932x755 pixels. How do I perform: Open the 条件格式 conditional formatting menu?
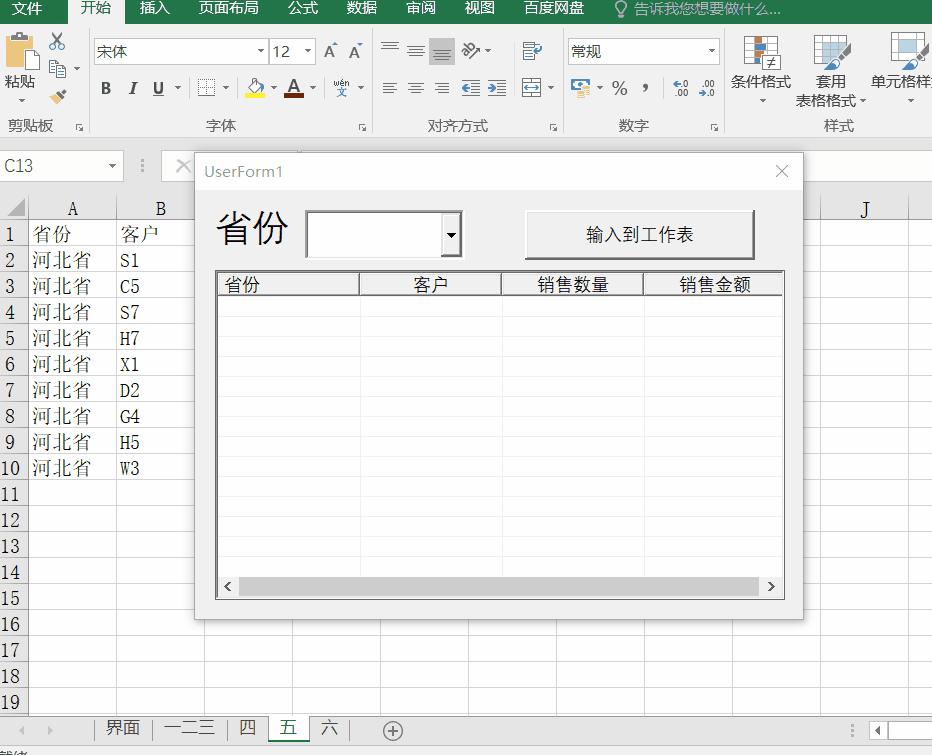tap(760, 70)
